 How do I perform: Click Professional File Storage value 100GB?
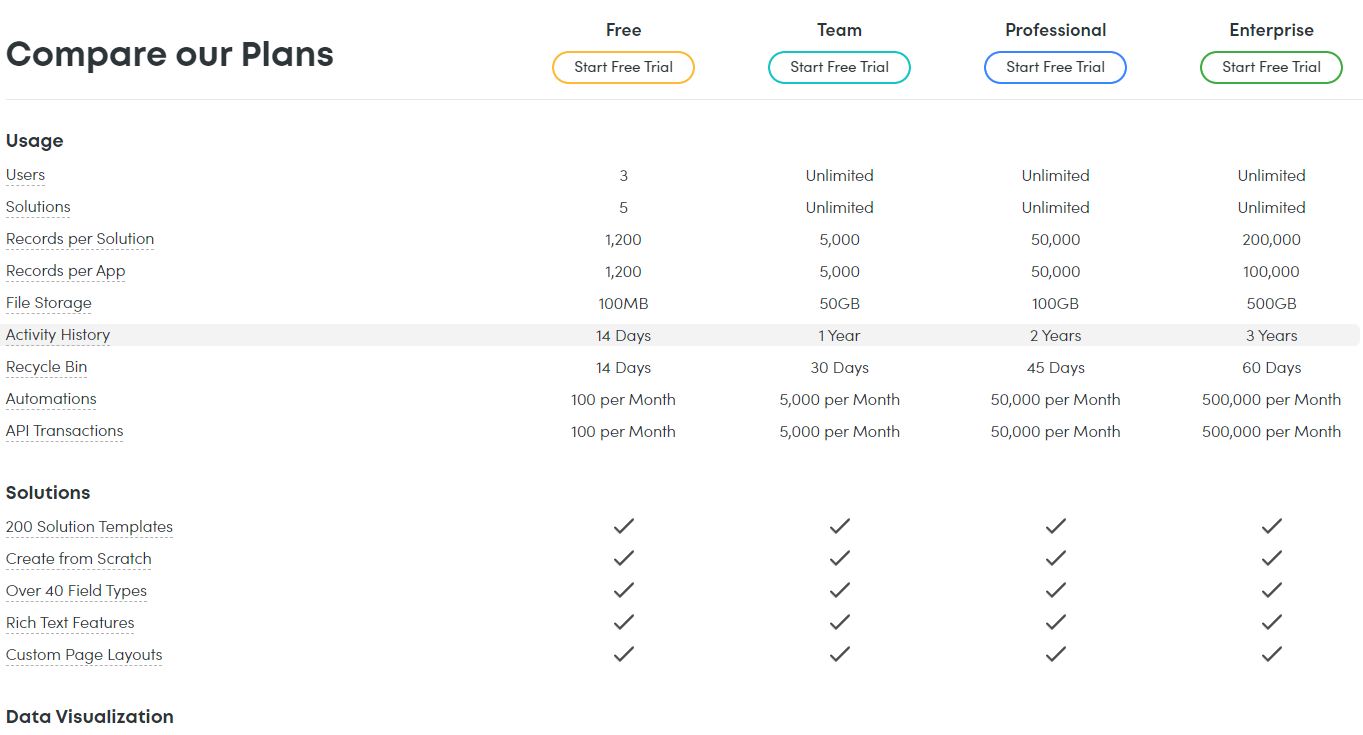tap(1055, 304)
